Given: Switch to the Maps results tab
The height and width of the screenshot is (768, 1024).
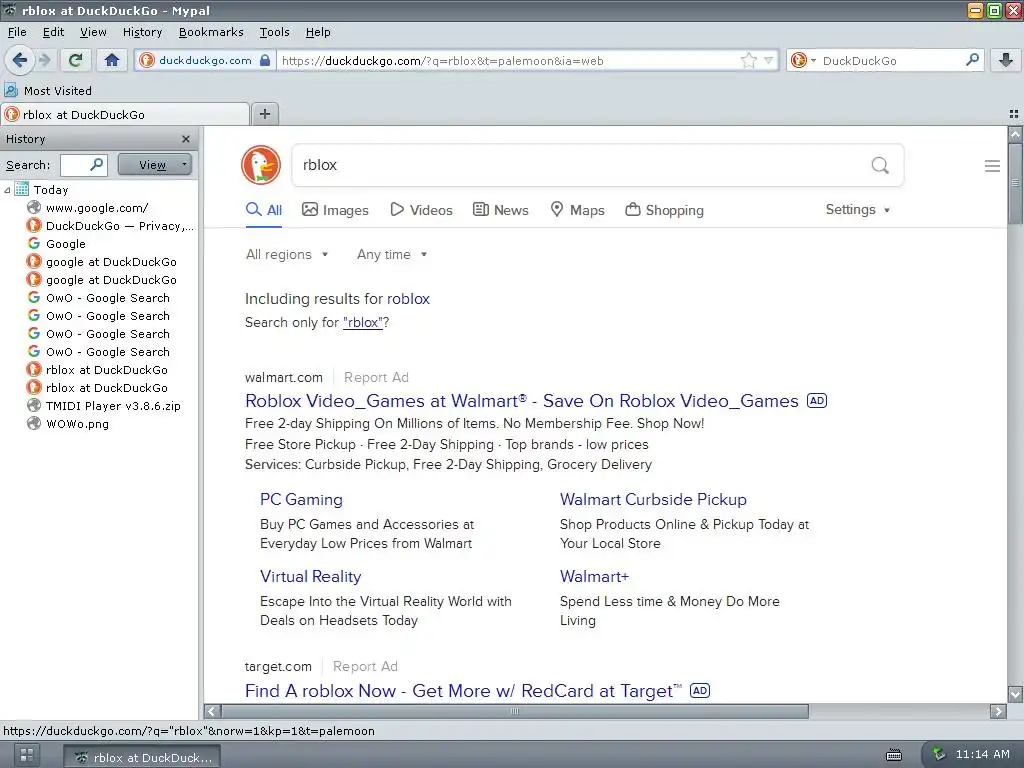Looking at the screenshot, I should 577,210.
